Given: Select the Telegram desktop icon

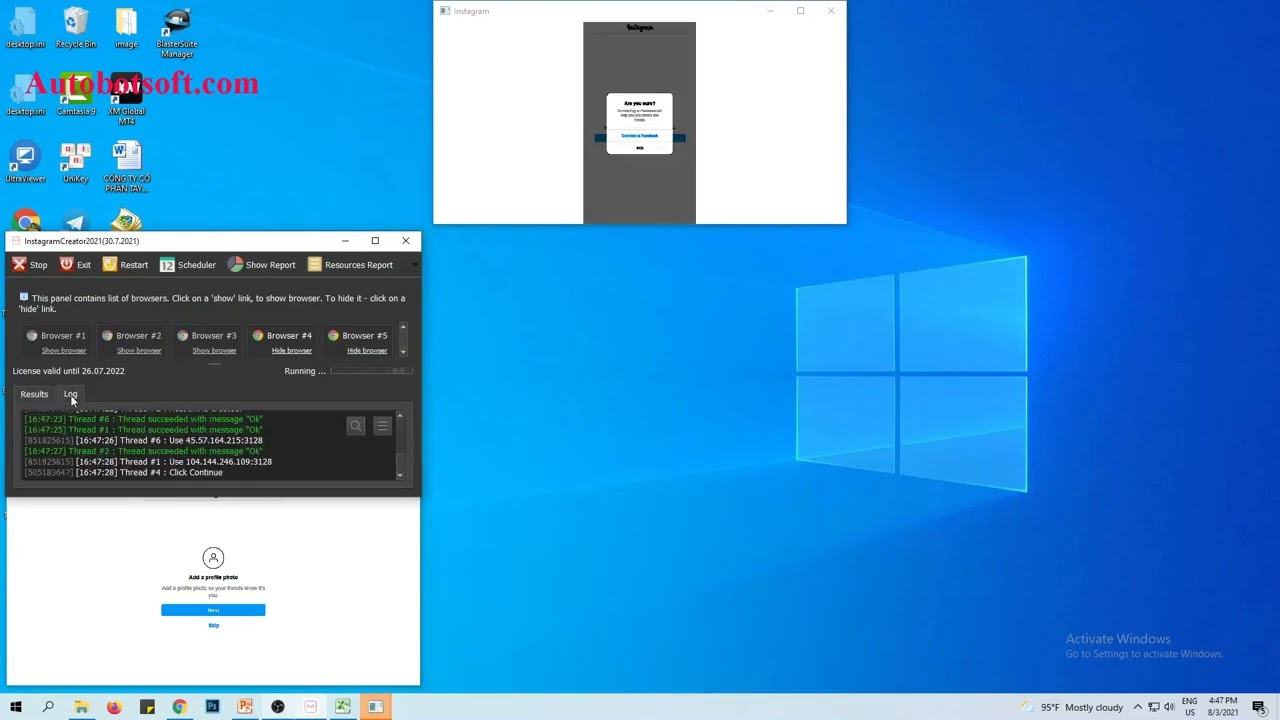Looking at the screenshot, I should pos(76,221).
